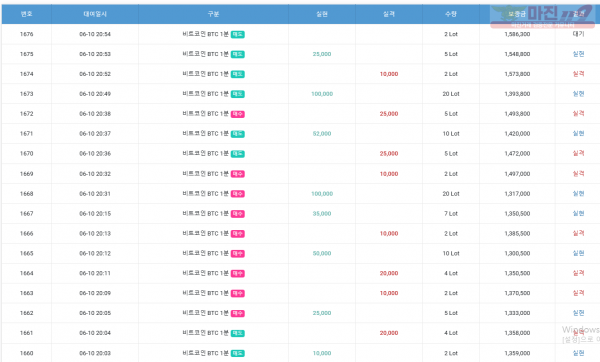Viewport: 600px width, 362px height.
Task: Click the 25,000 loss in row 1672
Action: pos(389,114)
